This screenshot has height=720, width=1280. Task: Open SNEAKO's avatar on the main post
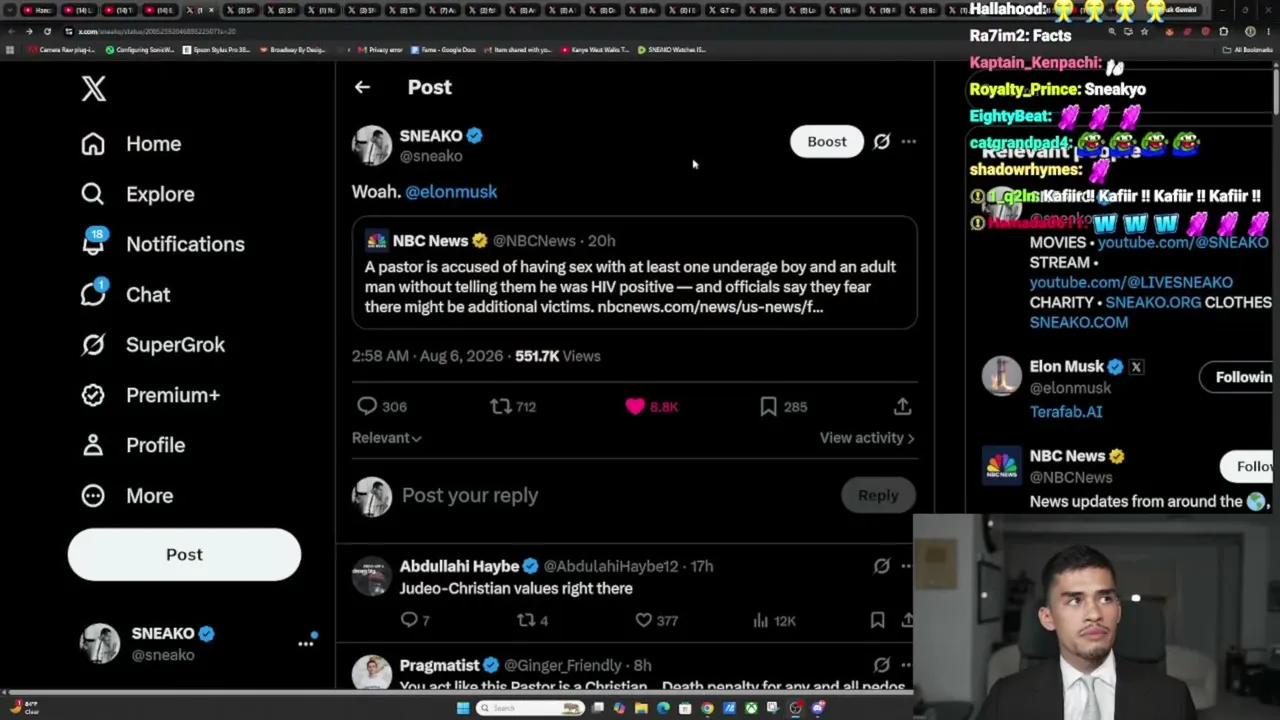(371, 145)
